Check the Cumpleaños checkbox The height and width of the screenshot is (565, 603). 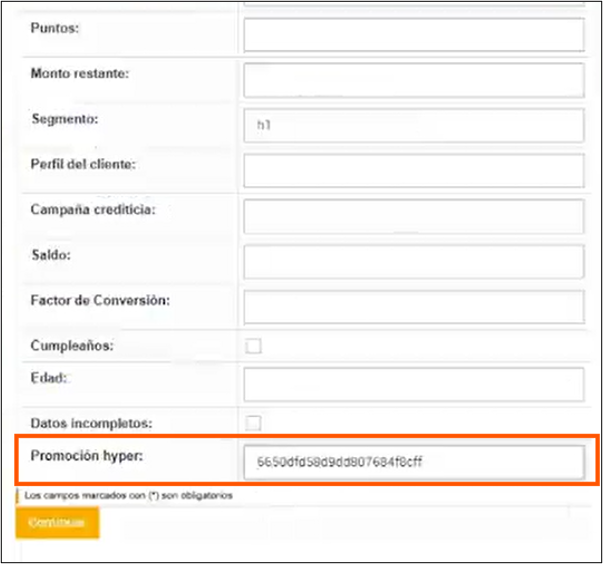click(x=254, y=346)
